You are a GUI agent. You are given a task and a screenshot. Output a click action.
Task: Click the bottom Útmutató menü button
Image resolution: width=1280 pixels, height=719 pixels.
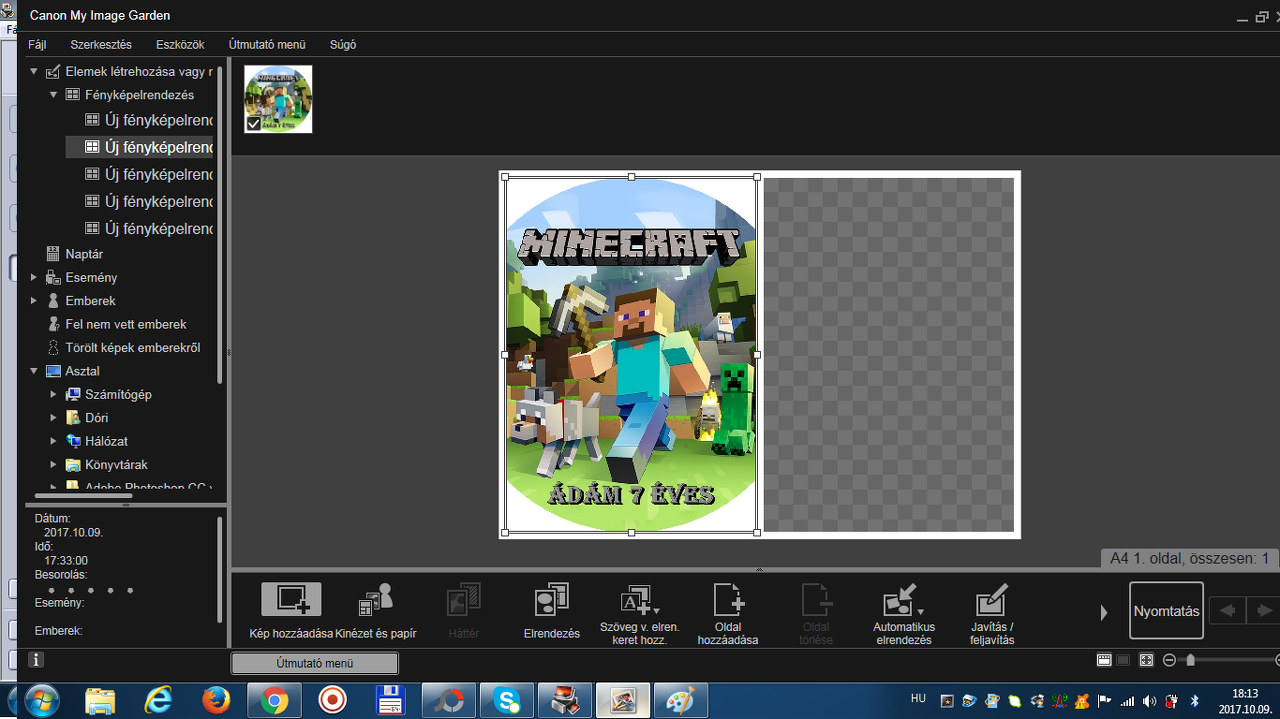(x=315, y=663)
